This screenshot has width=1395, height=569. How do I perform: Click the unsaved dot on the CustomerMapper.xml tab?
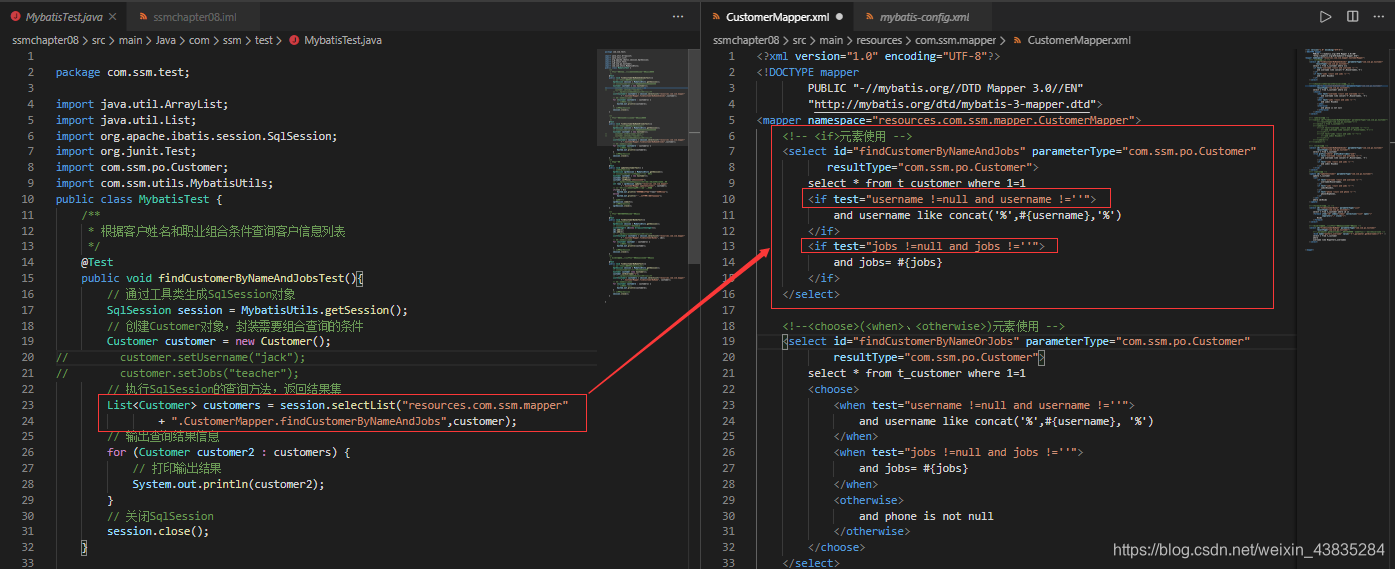[x=839, y=17]
